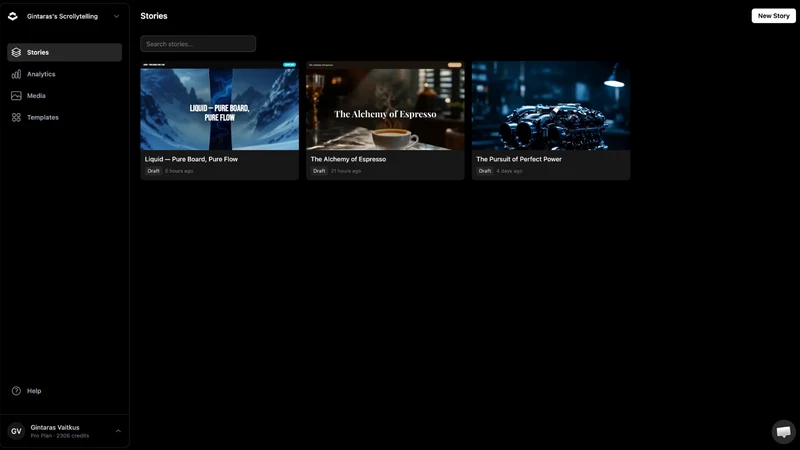Go to Stories in the sidebar
The image size is (800, 450).
click(64, 52)
